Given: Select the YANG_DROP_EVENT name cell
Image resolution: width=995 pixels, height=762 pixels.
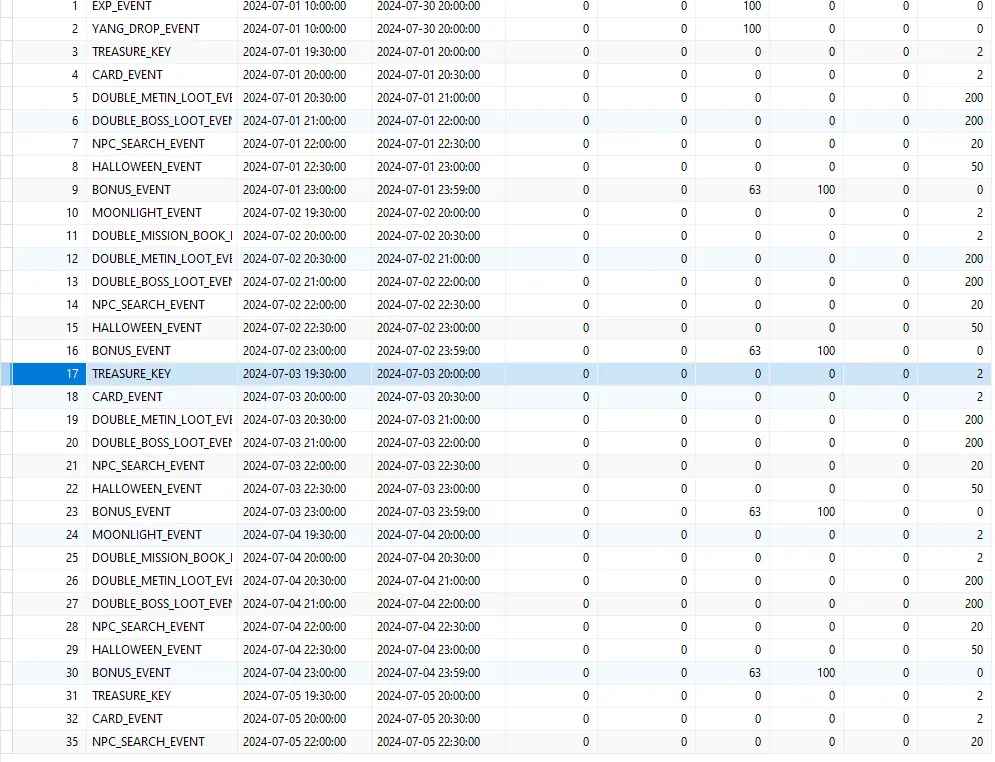Looking at the screenshot, I should click(x=145, y=29).
